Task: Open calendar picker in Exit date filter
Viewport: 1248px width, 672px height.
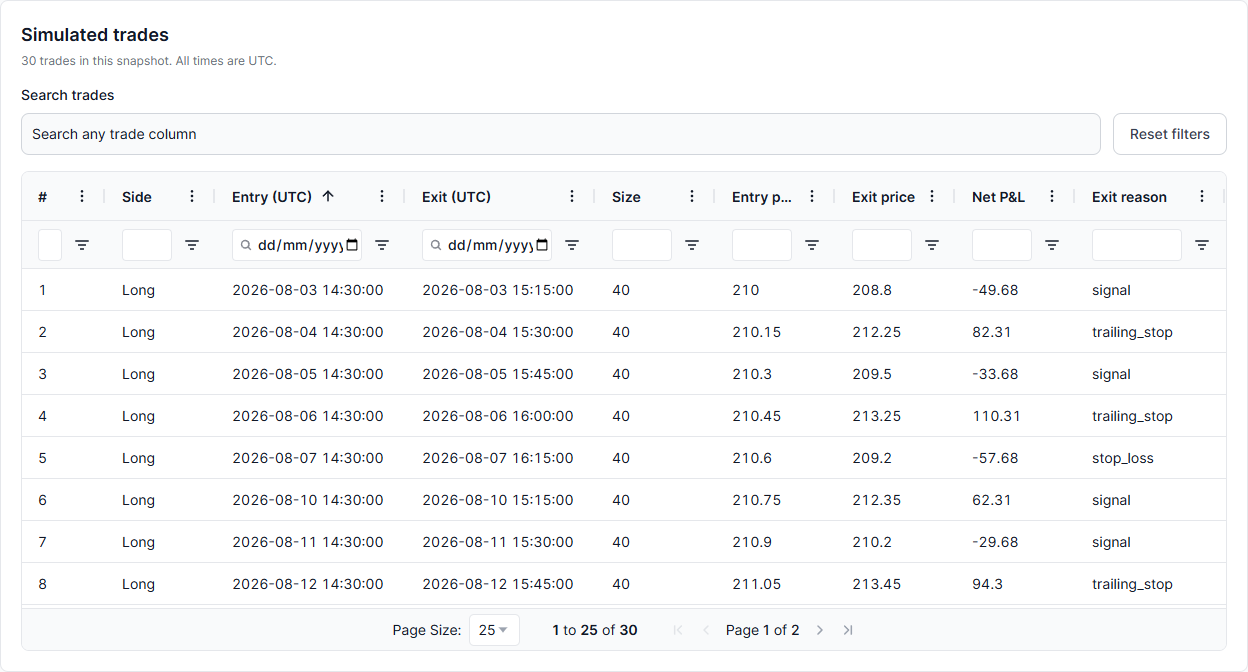Action: [x=542, y=245]
